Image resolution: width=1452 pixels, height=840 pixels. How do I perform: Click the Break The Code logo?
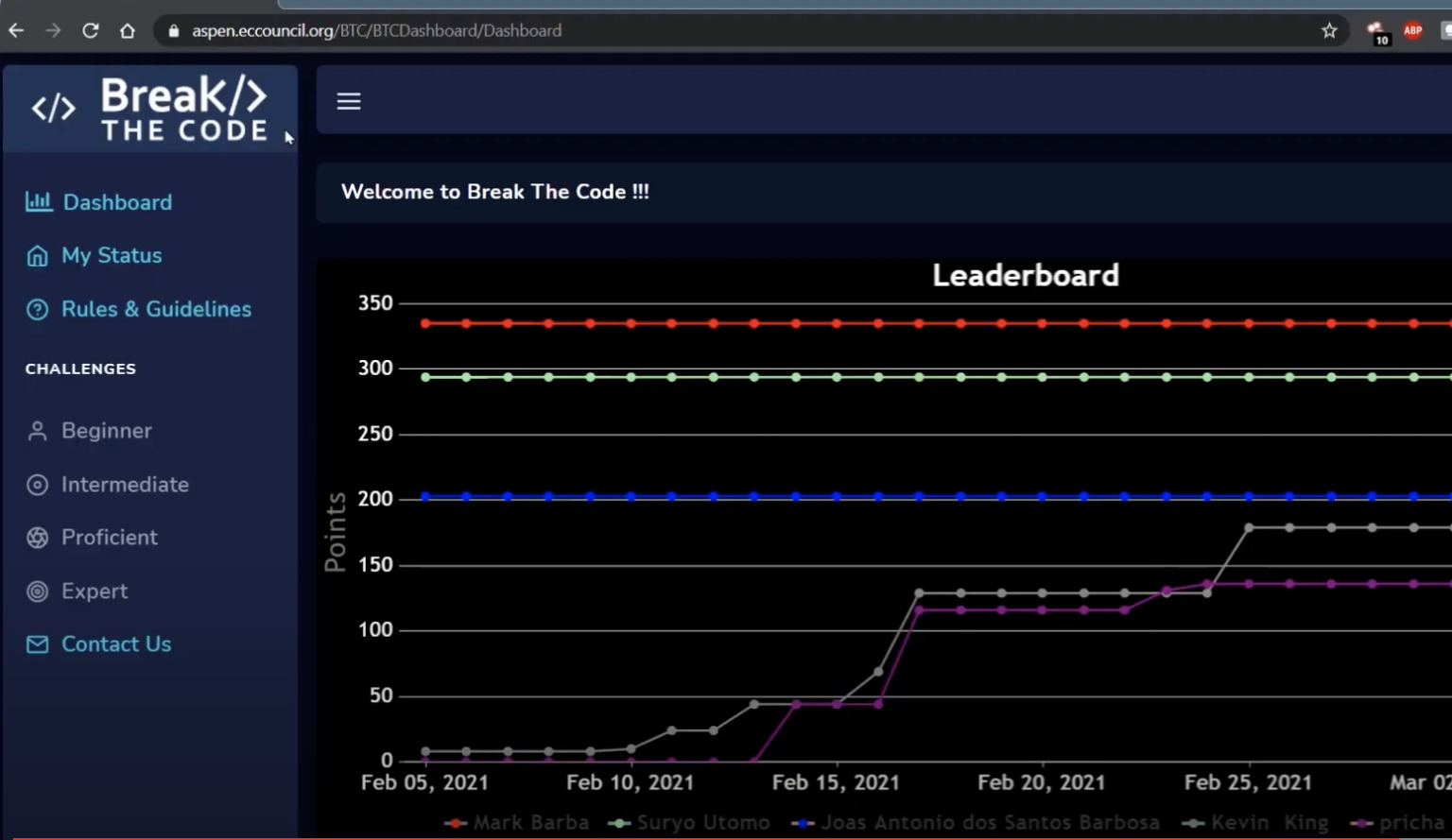151,109
